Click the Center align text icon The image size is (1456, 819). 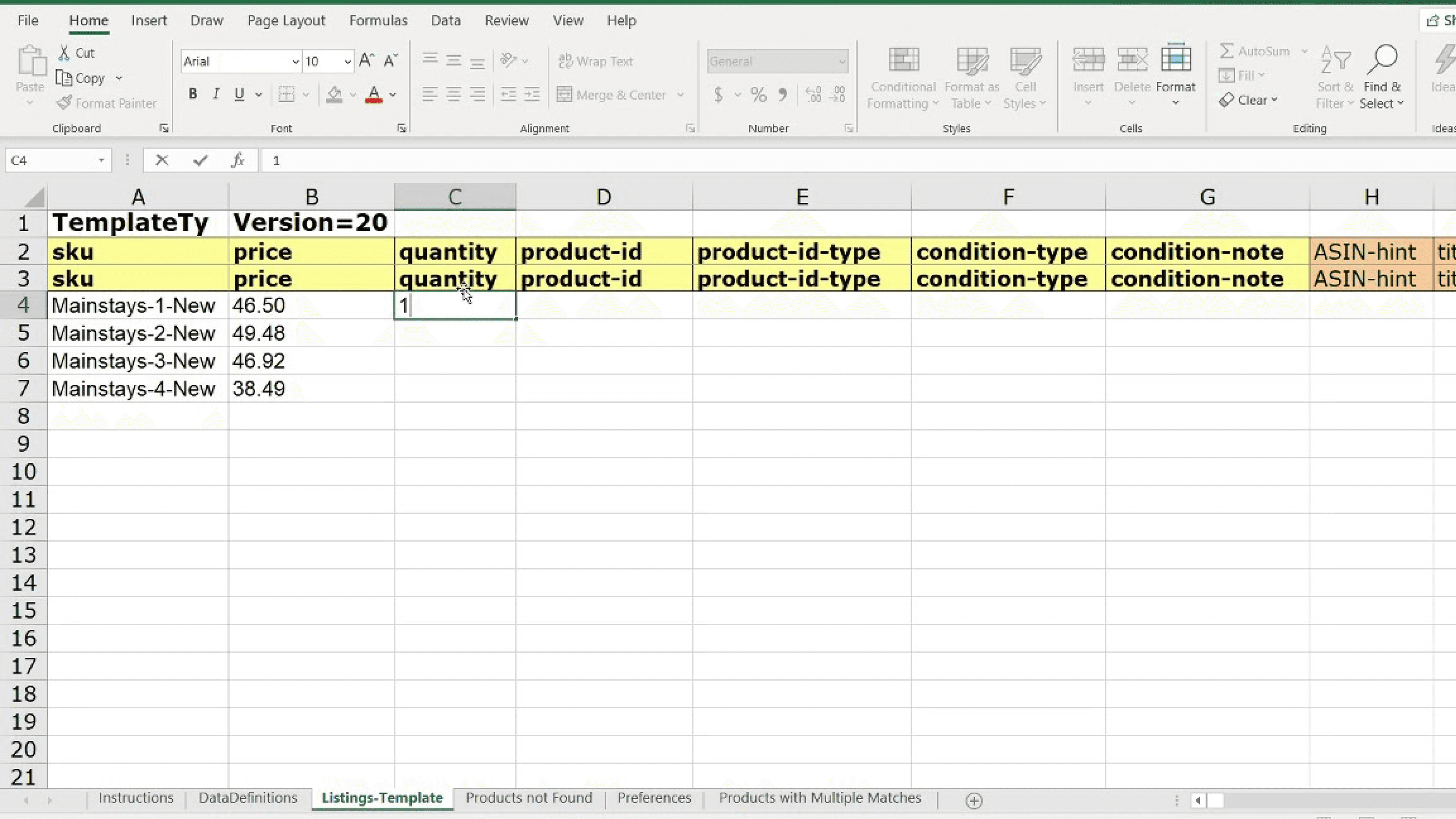click(x=453, y=94)
